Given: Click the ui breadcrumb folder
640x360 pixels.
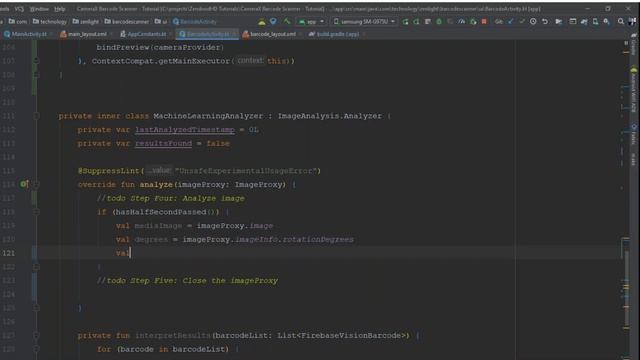Looking at the screenshot, I should pos(161,22).
